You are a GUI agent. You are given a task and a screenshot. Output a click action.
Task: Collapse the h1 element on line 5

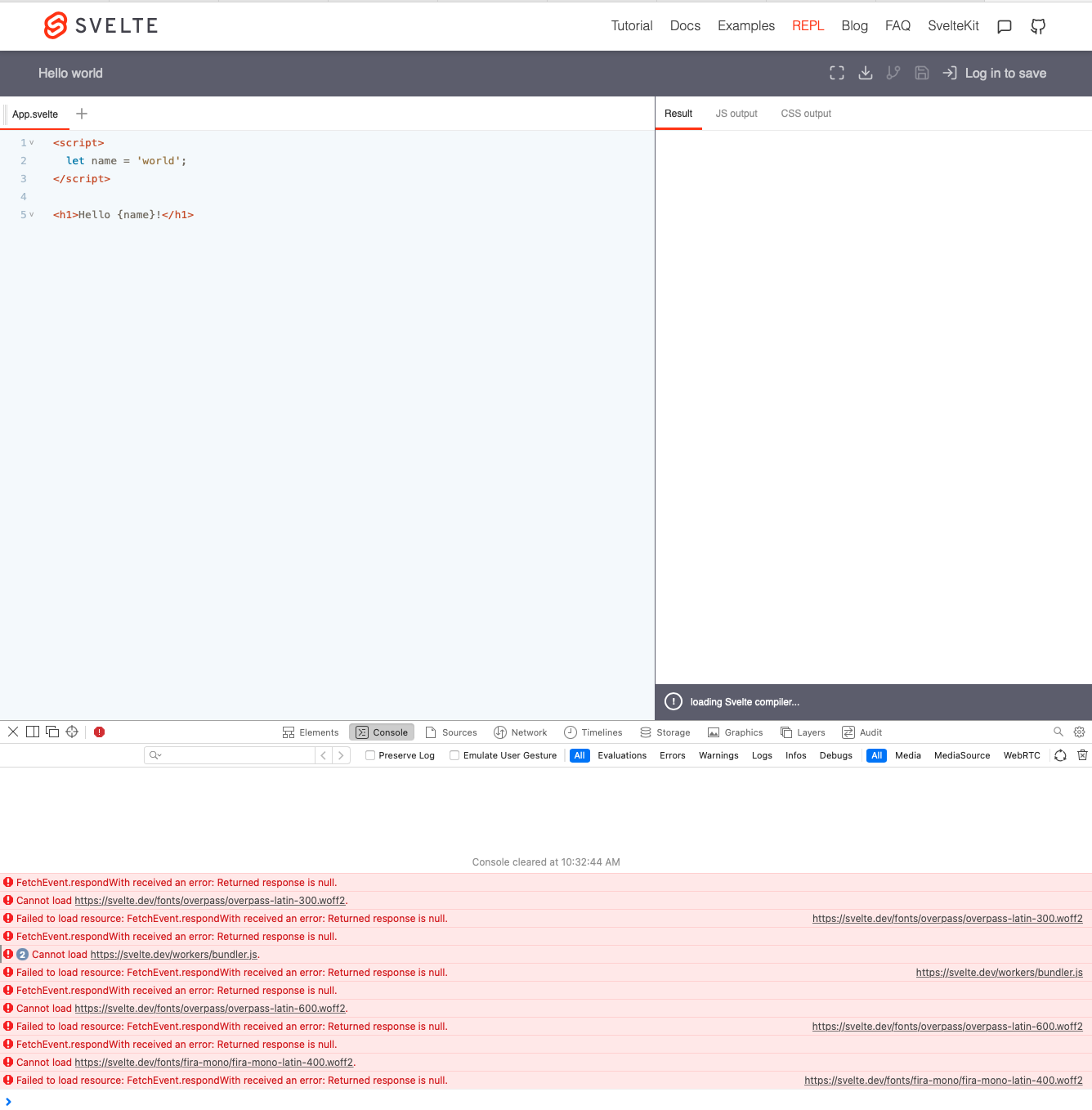tap(30, 214)
